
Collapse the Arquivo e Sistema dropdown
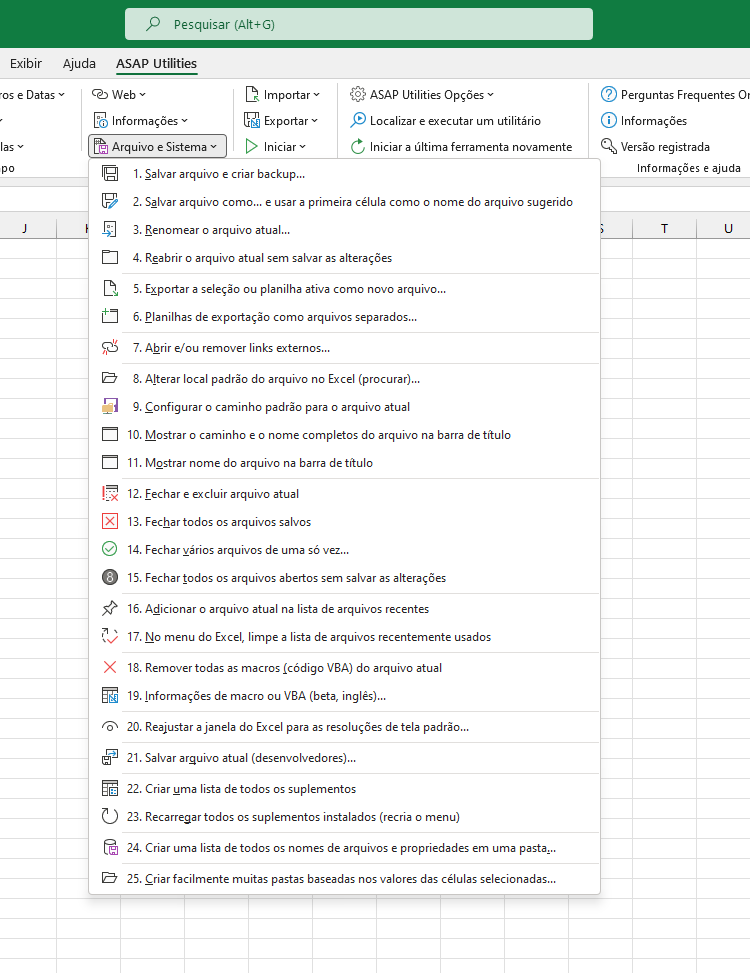[158, 146]
